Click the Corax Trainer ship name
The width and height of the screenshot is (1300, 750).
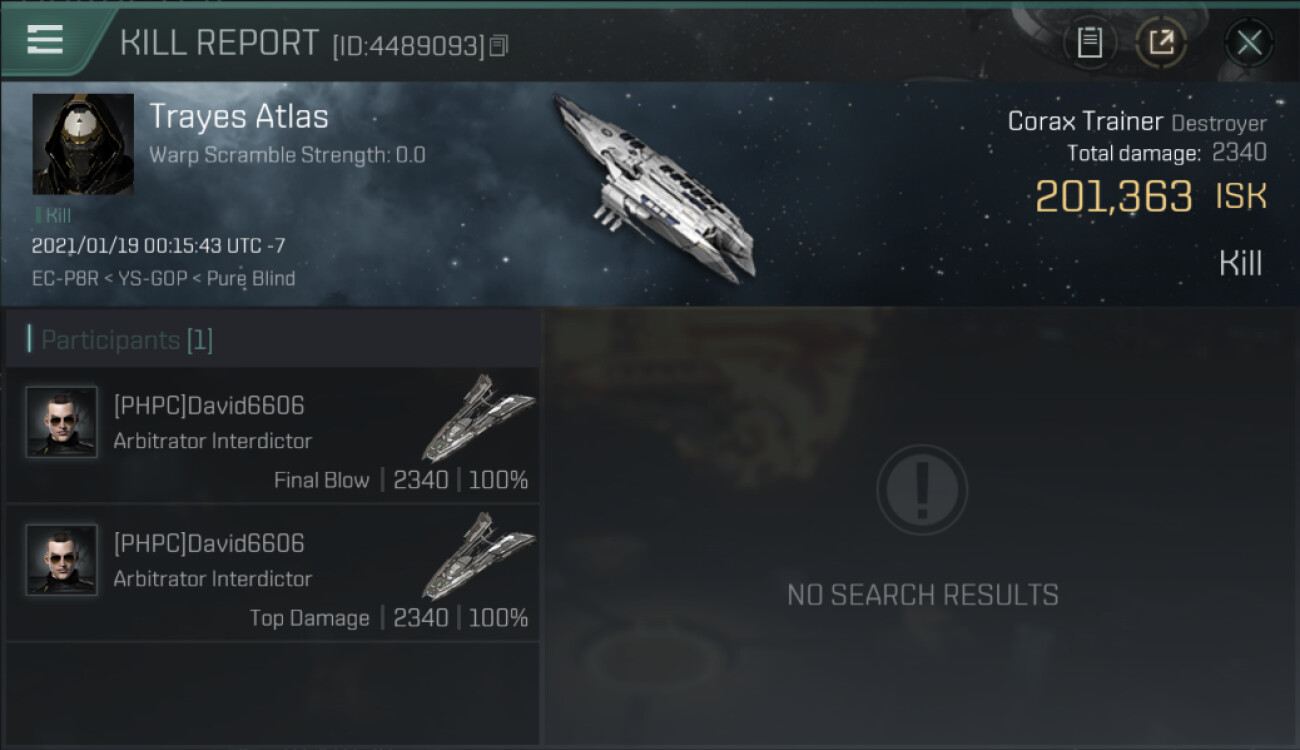tap(1085, 122)
